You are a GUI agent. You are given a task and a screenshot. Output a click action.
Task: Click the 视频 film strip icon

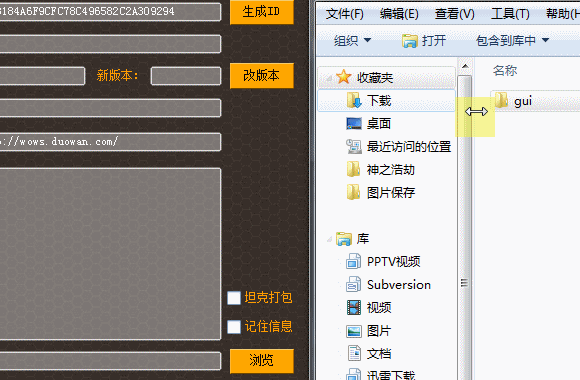[x=354, y=307]
